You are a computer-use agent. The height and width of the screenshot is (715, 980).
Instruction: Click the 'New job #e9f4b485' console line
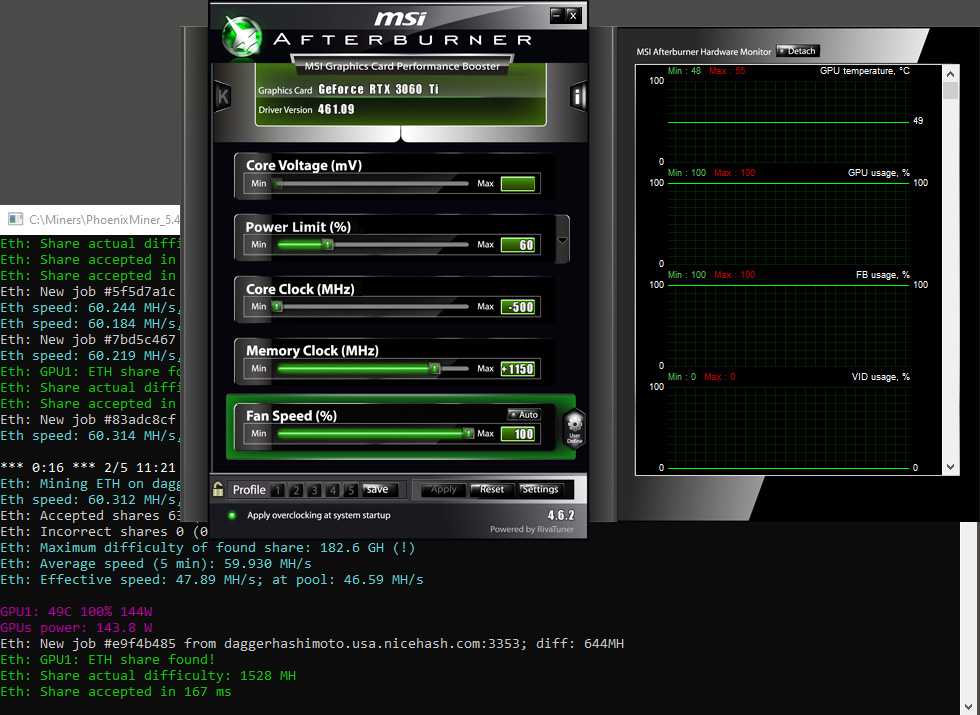point(312,644)
